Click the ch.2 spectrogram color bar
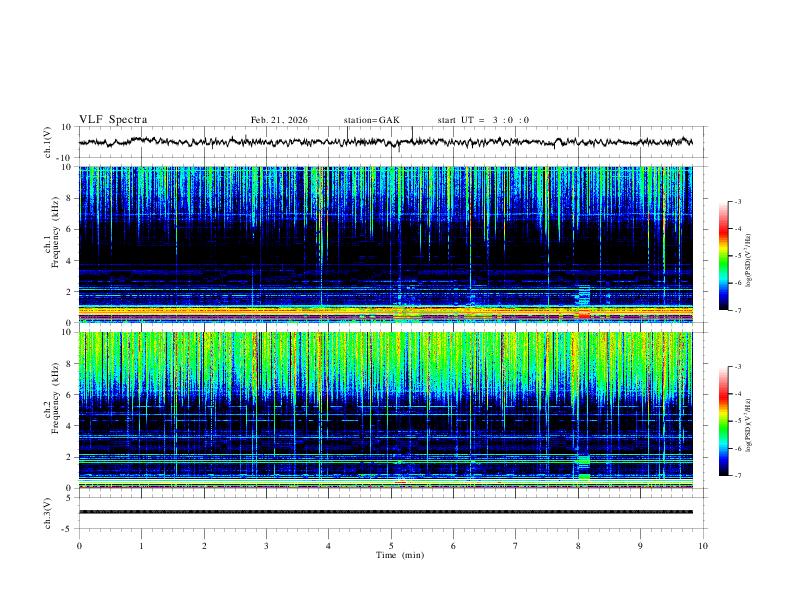792x612 pixels. (723, 421)
